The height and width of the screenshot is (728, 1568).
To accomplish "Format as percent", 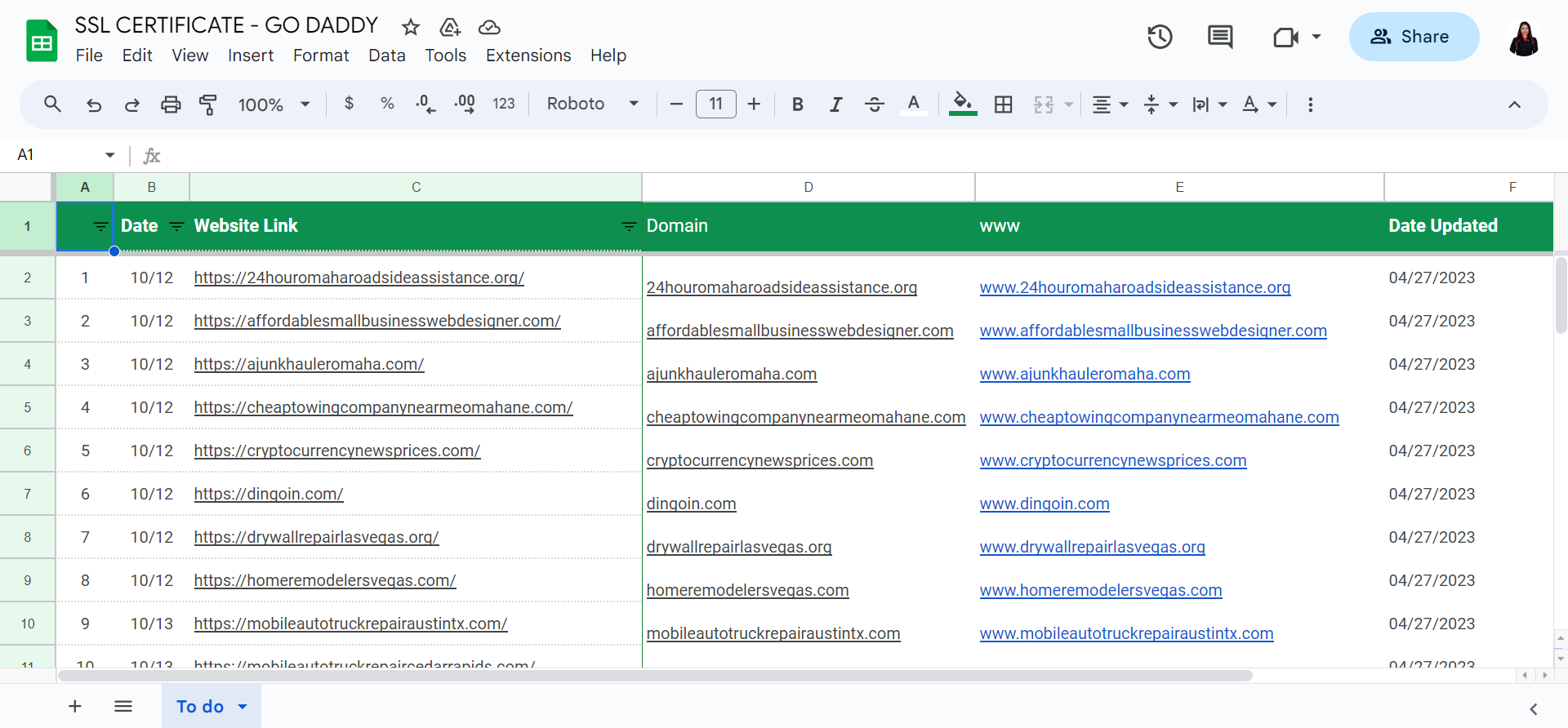I will pos(387,104).
